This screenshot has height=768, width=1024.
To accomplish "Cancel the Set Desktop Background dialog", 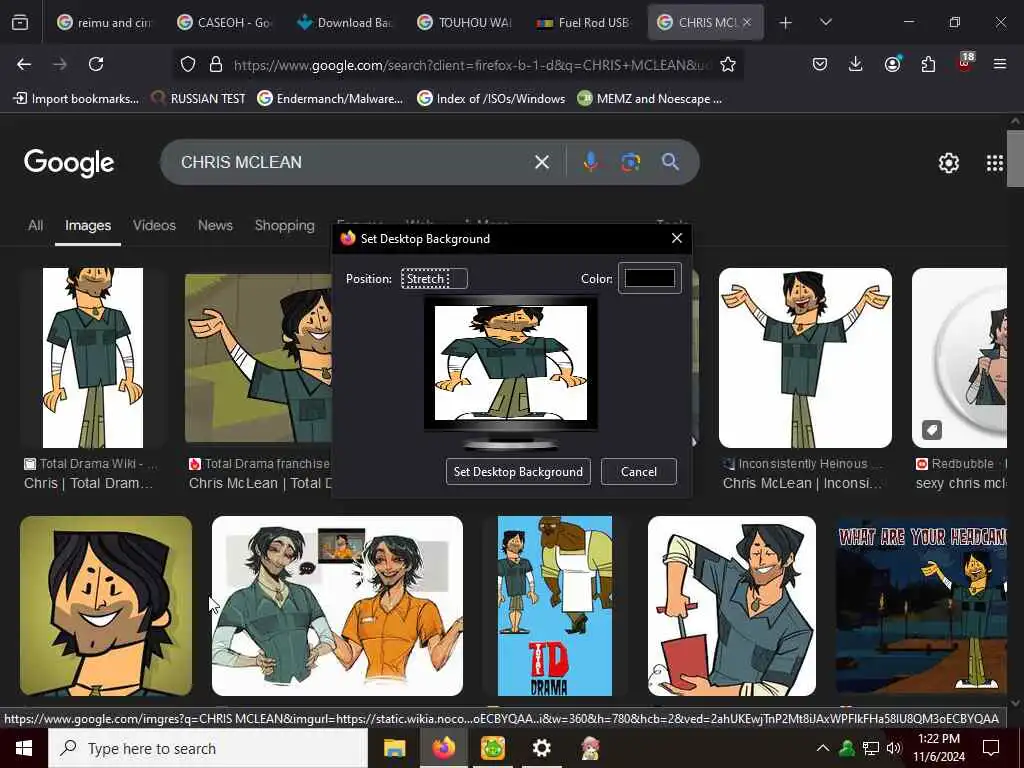I will (639, 472).
